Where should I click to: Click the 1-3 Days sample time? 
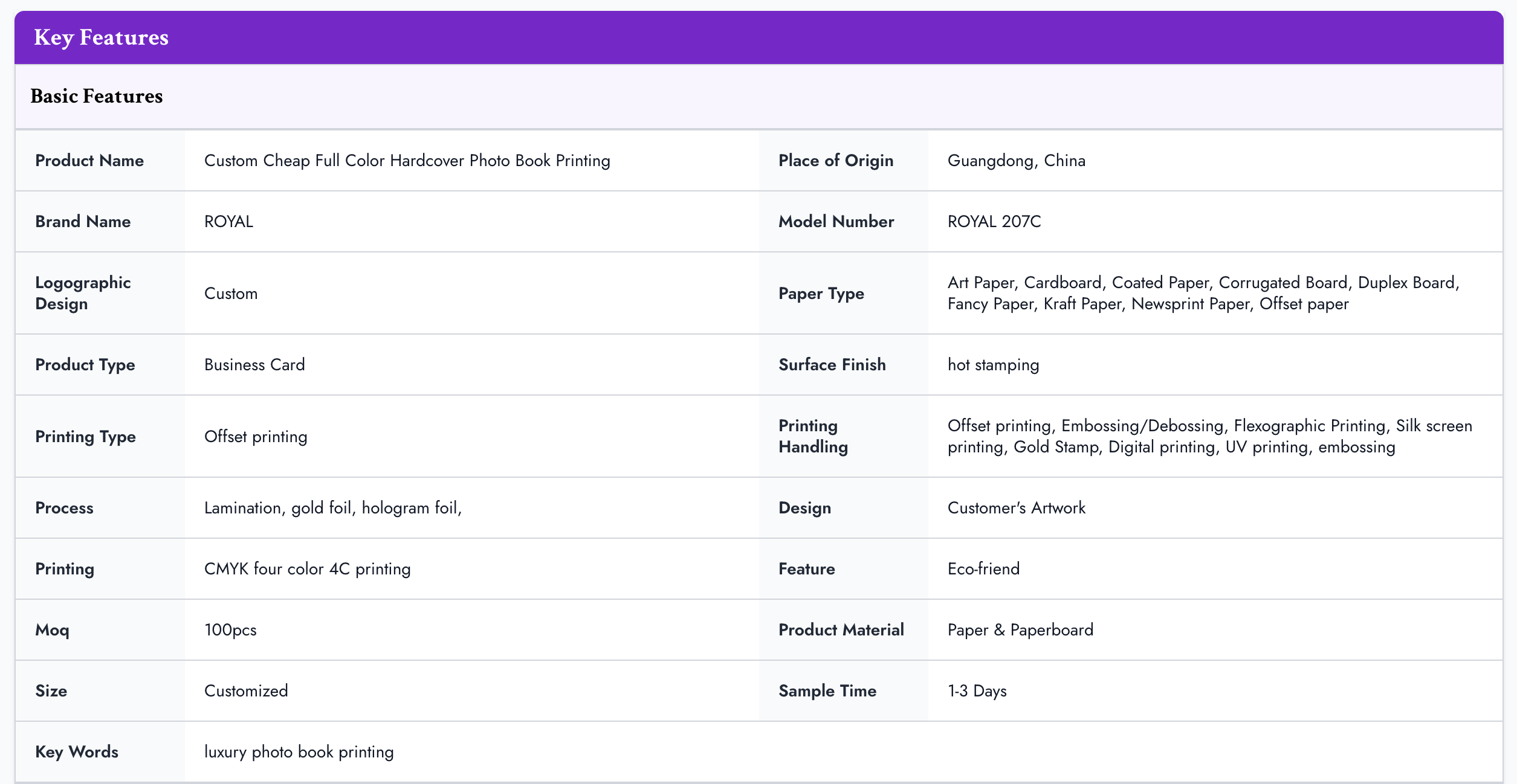point(977,691)
